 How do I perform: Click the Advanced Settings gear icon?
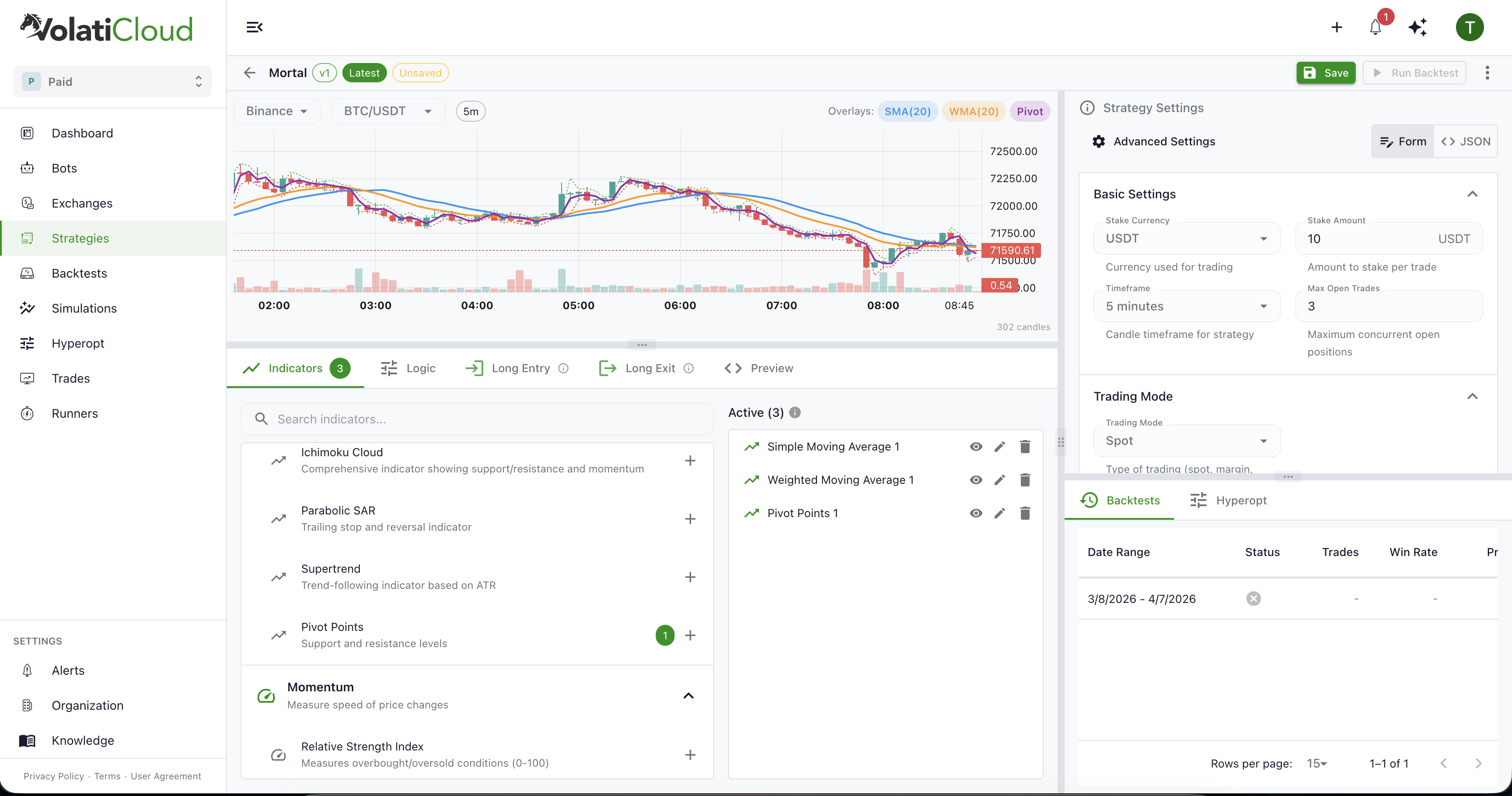click(1099, 141)
